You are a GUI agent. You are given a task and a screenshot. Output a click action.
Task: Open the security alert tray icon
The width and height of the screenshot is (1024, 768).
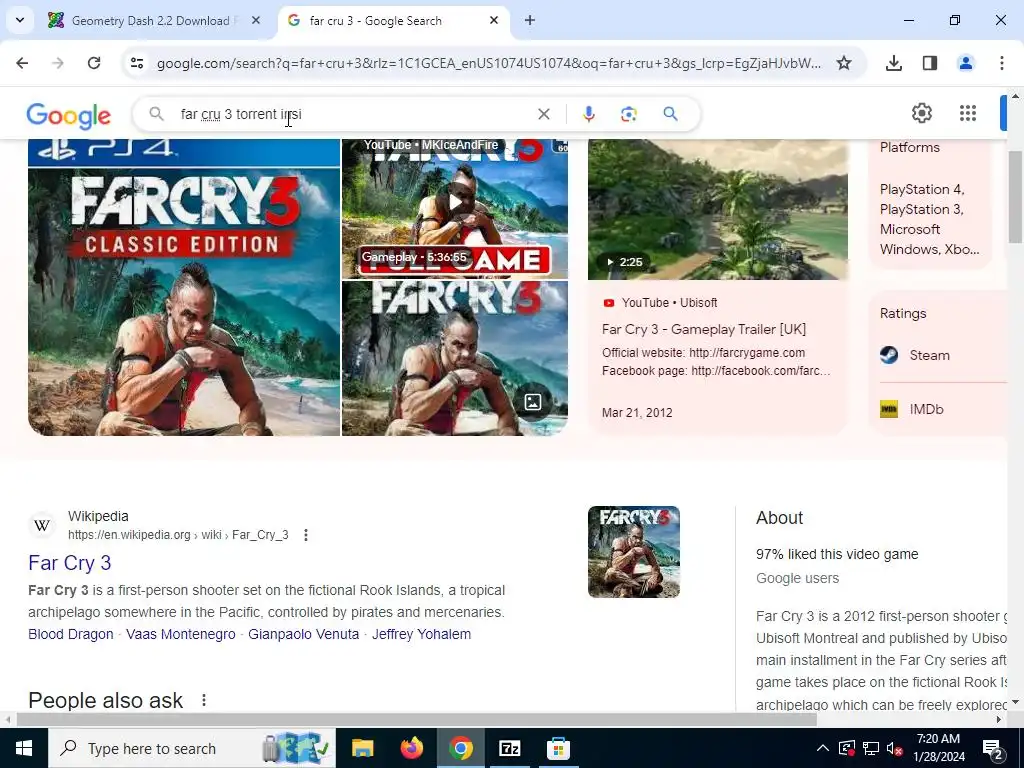point(846,748)
